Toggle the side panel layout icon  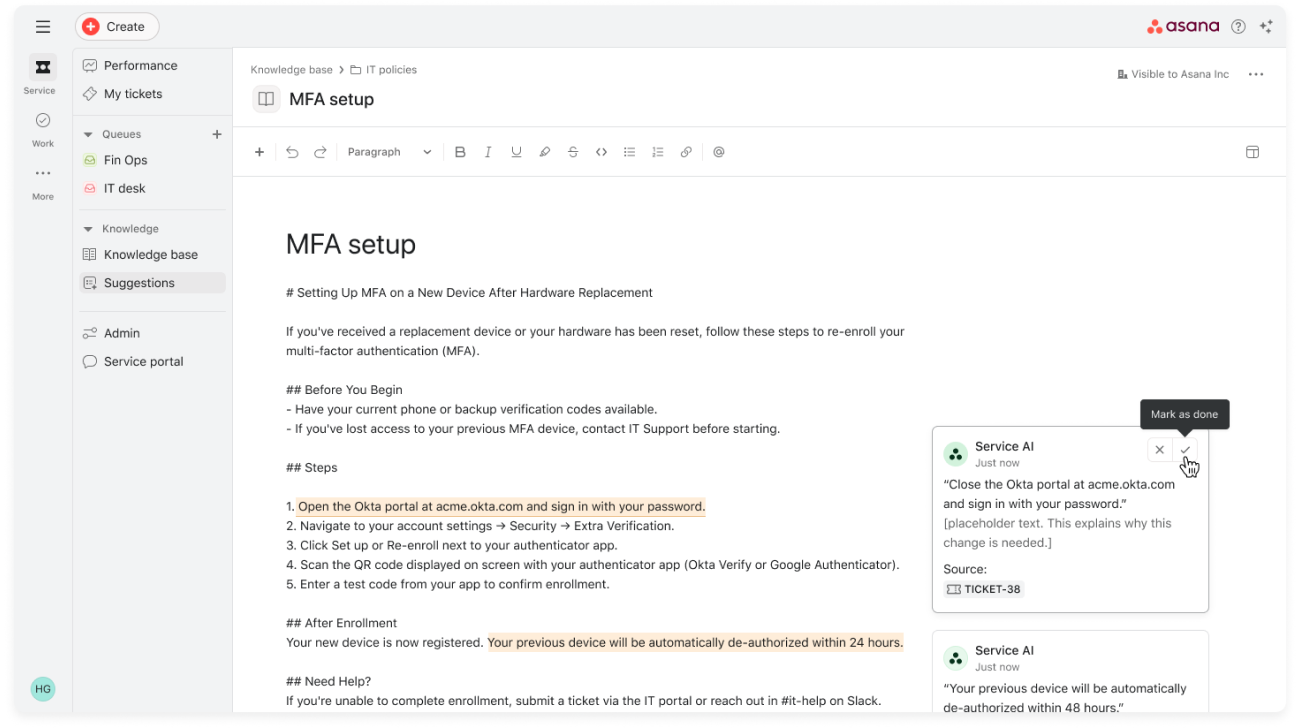click(x=1252, y=152)
